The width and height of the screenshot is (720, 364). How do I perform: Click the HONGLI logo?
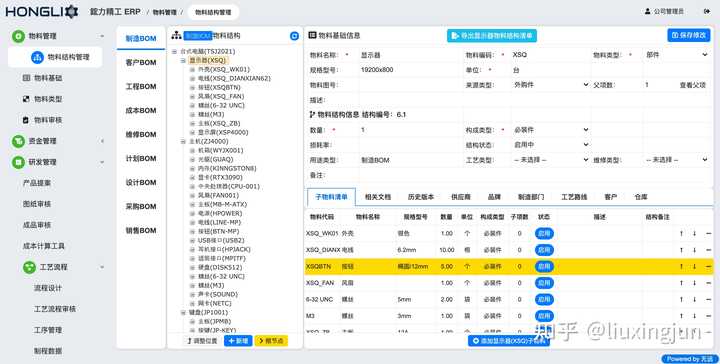pyautogui.click(x=42, y=11)
